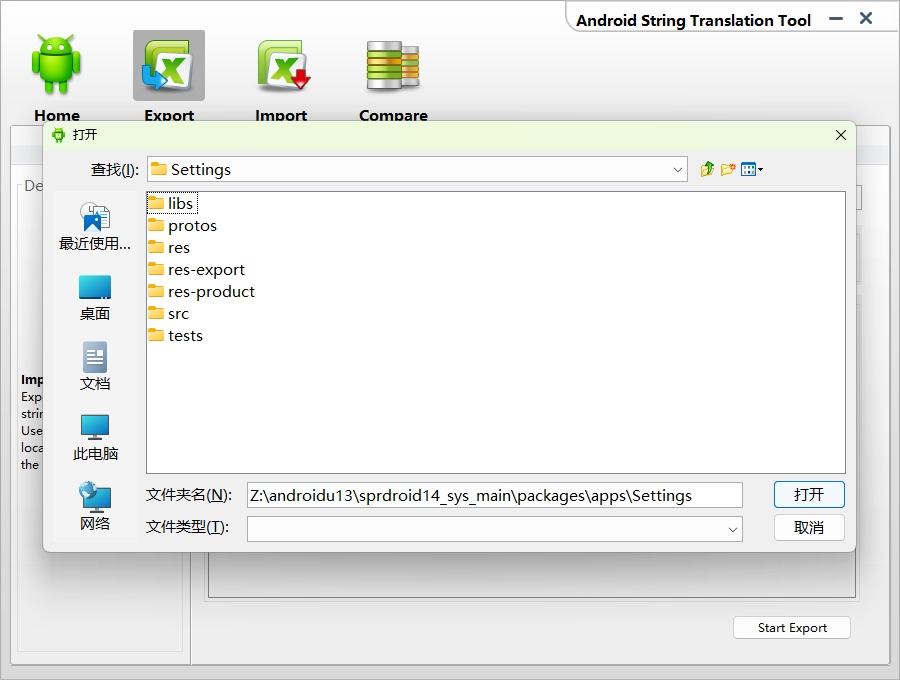Viewport: 900px width, 680px height.
Task: Select the res folder
Action: coord(169,248)
